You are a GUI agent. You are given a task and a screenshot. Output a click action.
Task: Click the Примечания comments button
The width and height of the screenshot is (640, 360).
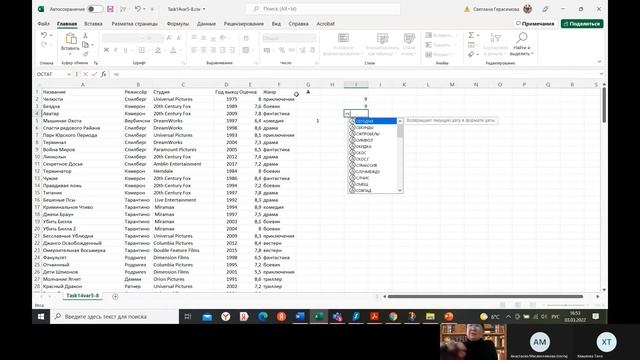(x=535, y=24)
